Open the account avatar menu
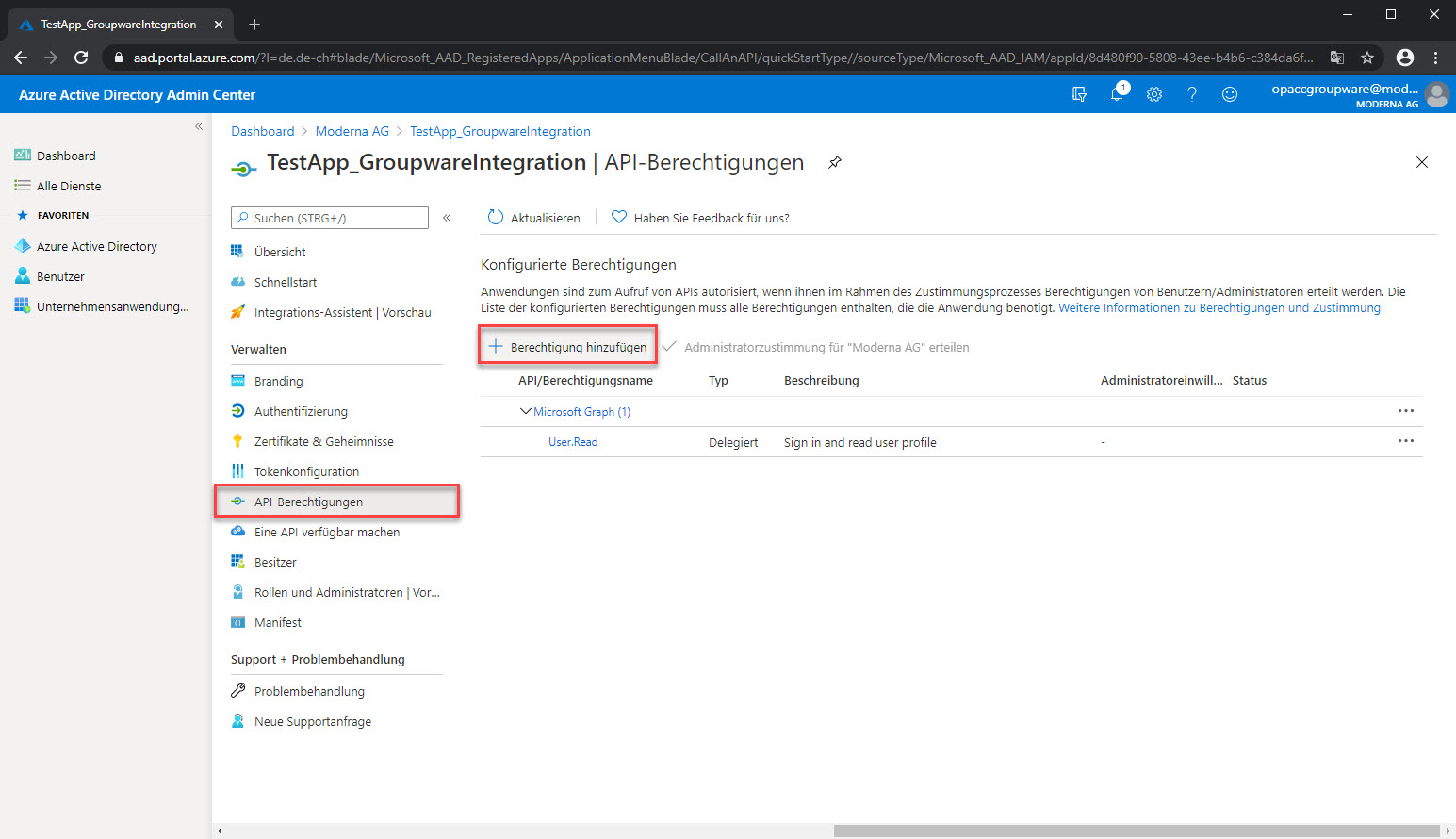Viewport: 1456px width, 839px height. pos(1437,94)
